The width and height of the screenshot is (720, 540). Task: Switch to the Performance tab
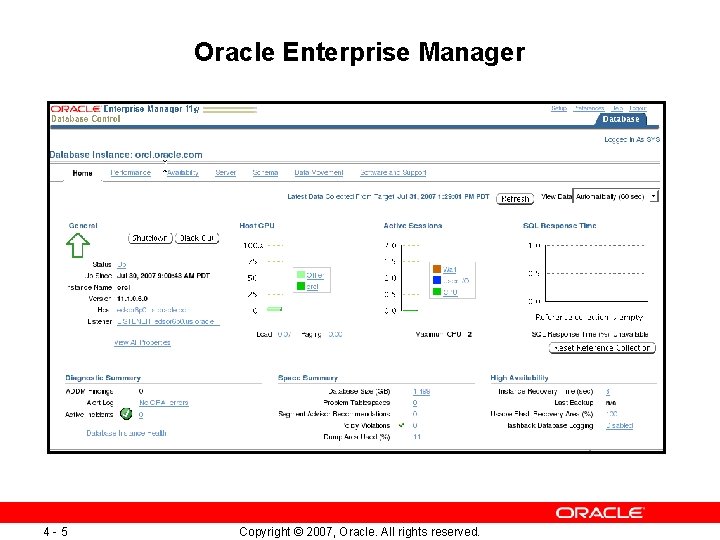pos(130,173)
